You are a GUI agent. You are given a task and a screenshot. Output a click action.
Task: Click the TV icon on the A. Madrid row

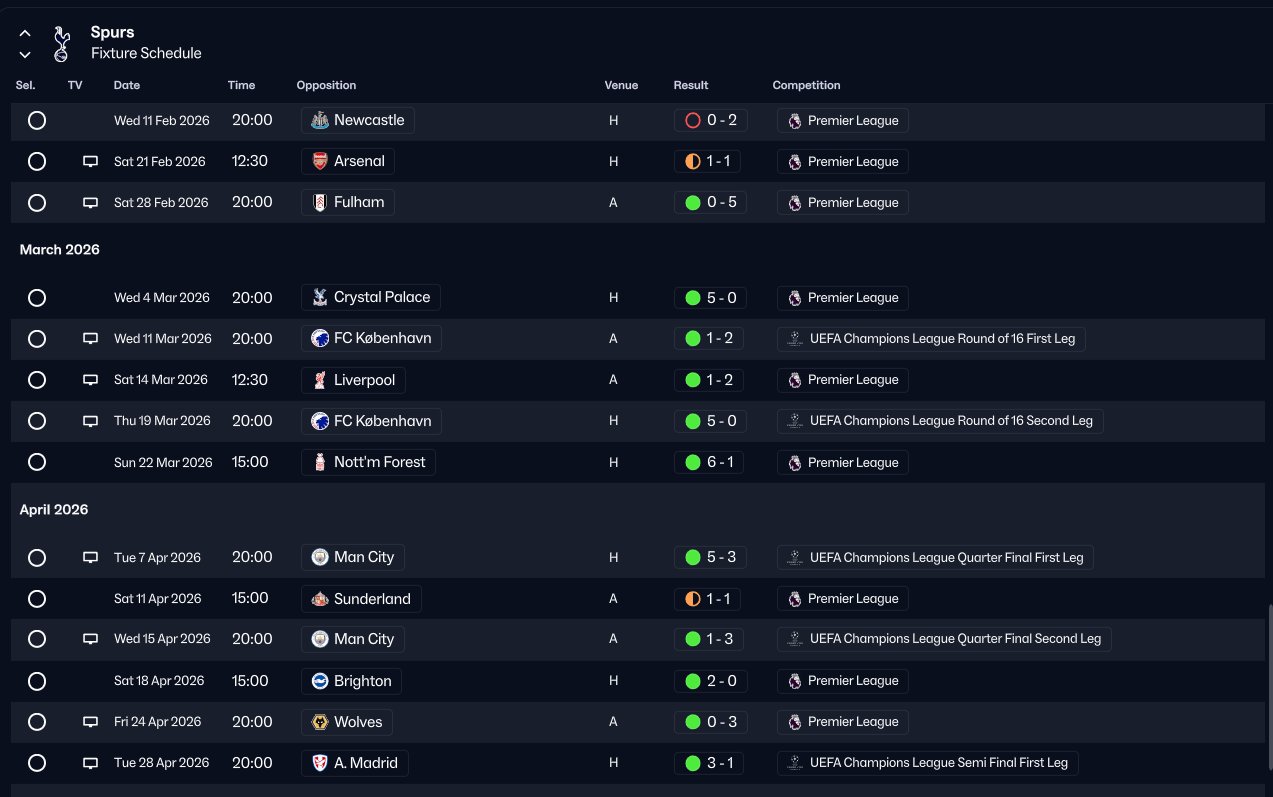(90, 763)
